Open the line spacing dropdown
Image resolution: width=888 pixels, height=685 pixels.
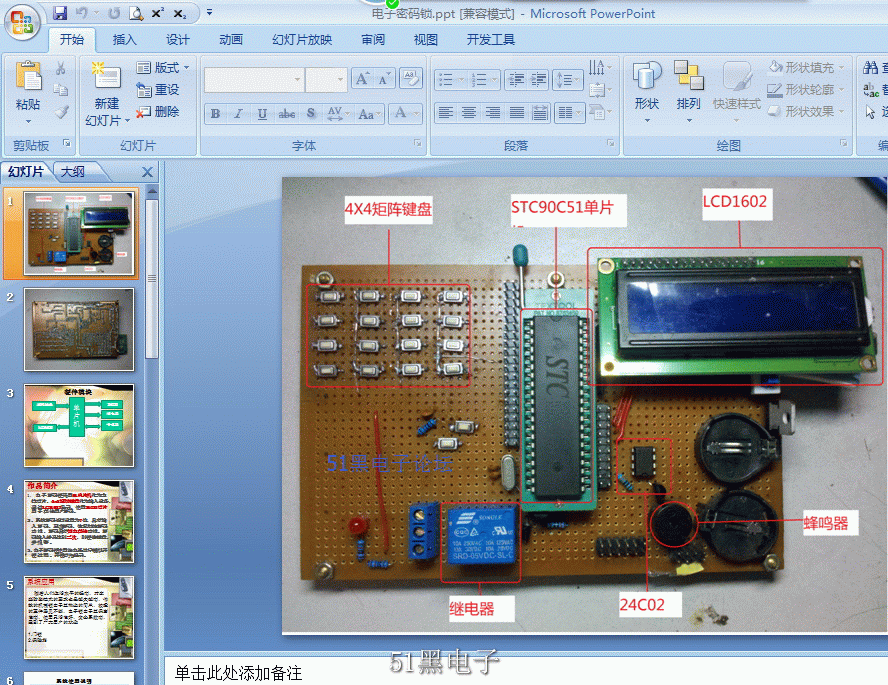(x=568, y=80)
